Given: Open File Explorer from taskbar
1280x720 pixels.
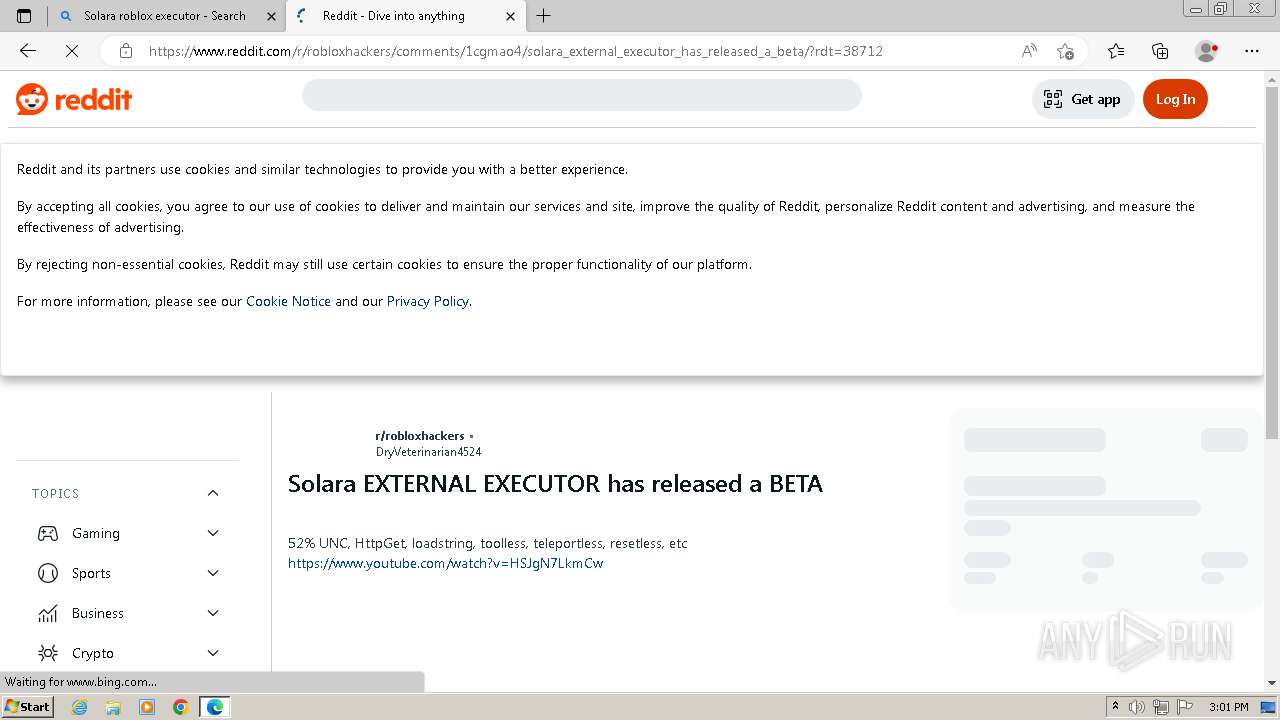Looking at the screenshot, I should pos(113,707).
